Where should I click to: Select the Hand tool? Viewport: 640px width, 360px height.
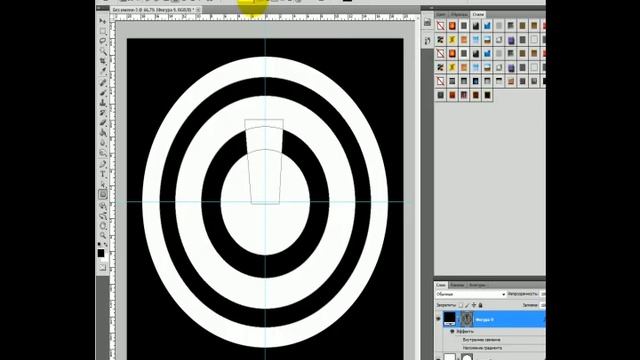(103, 226)
